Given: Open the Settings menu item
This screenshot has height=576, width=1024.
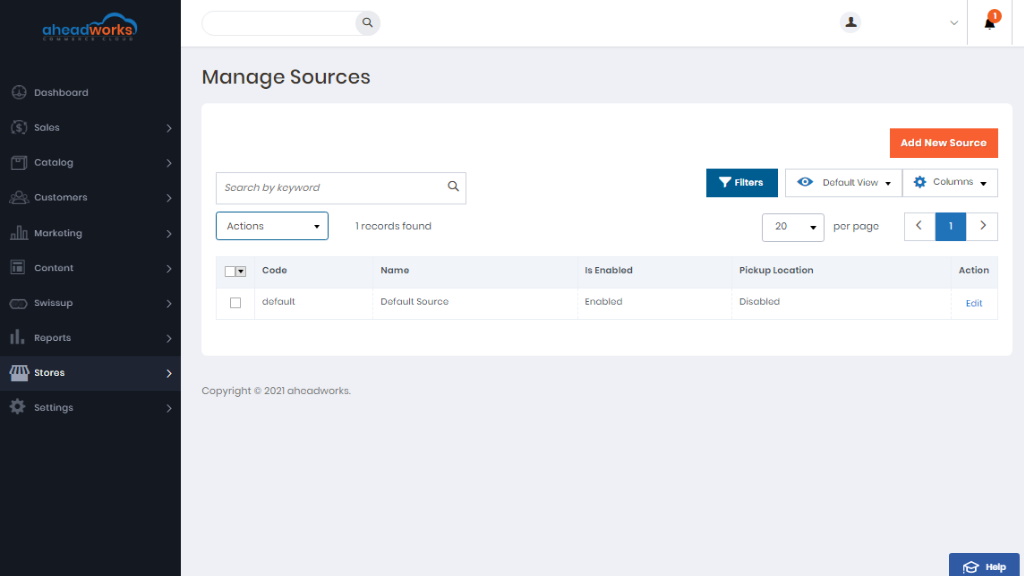Looking at the screenshot, I should click(x=90, y=408).
